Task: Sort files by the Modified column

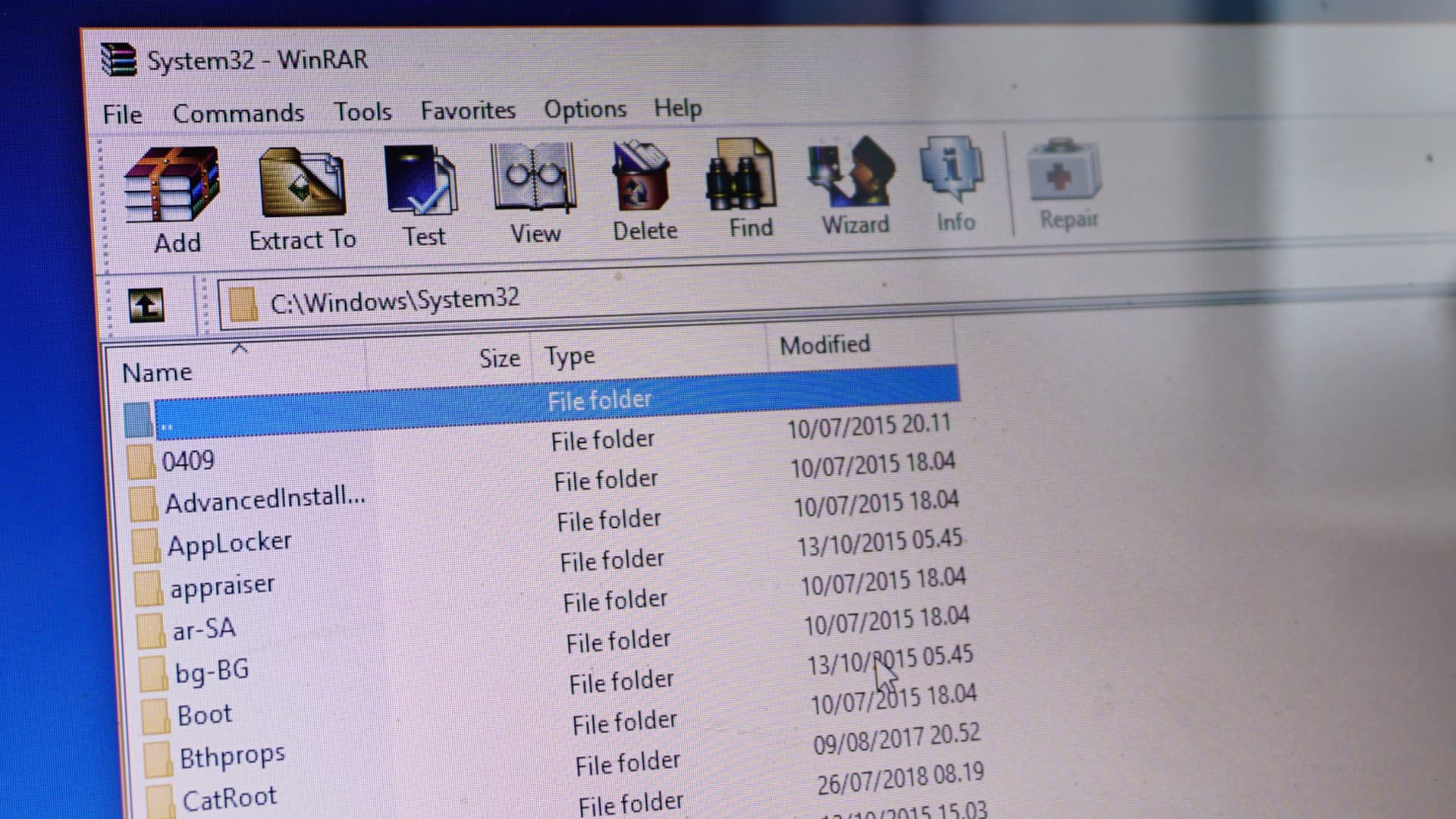Action: pyautogui.click(x=824, y=345)
